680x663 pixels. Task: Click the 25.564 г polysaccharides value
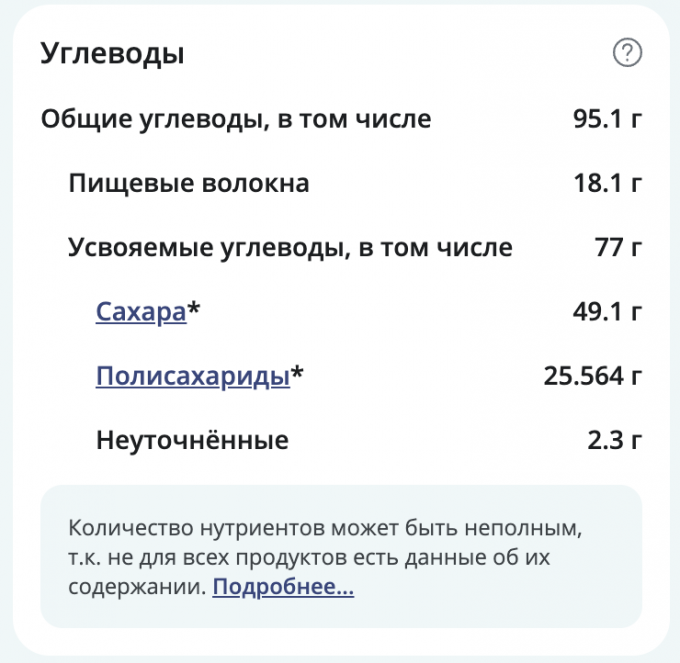pos(592,376)
